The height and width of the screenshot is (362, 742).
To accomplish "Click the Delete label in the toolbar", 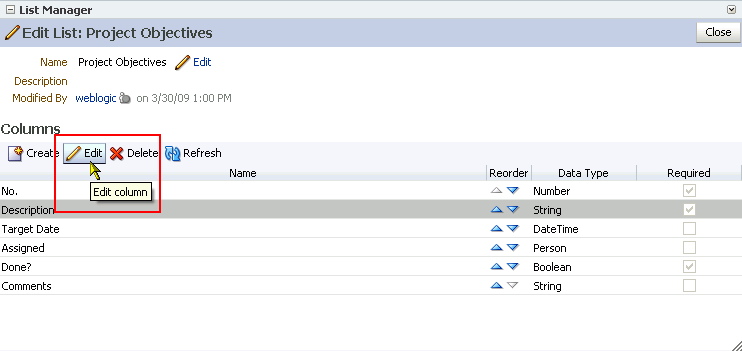I will [142, 153].
